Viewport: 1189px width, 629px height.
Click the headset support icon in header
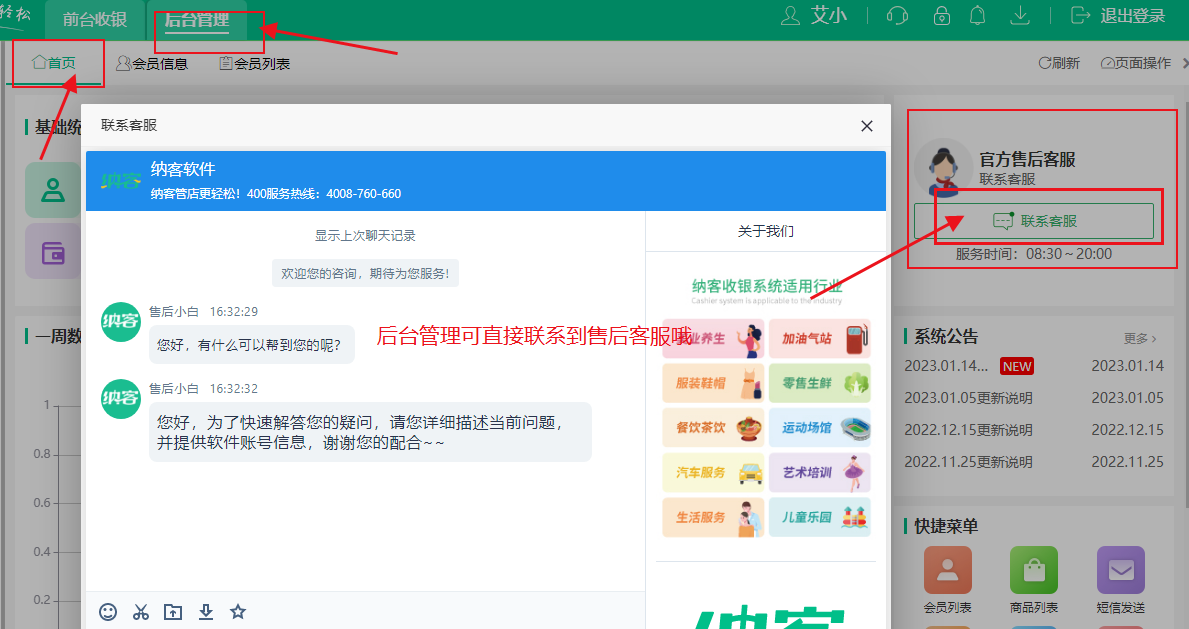point(897,16)
